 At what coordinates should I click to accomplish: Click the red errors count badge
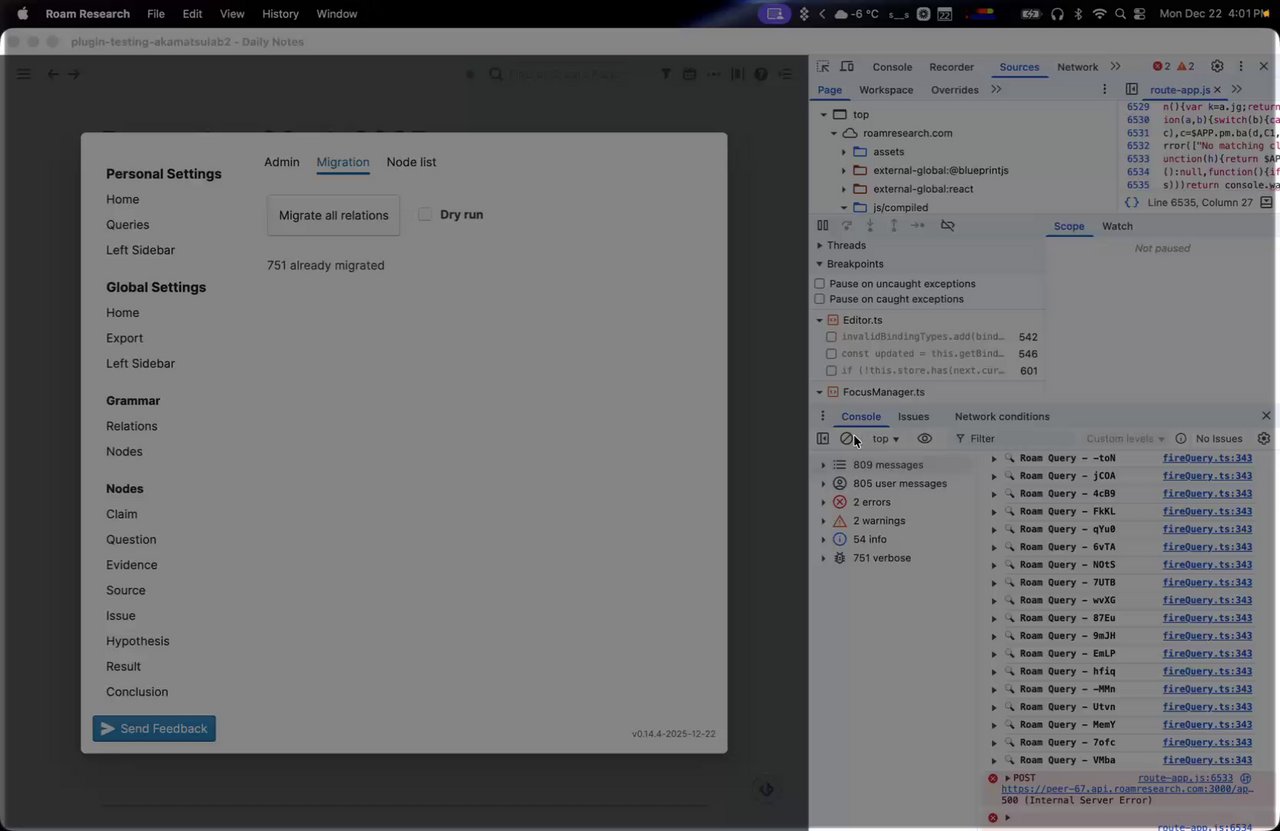click(x=1161, y=67)
